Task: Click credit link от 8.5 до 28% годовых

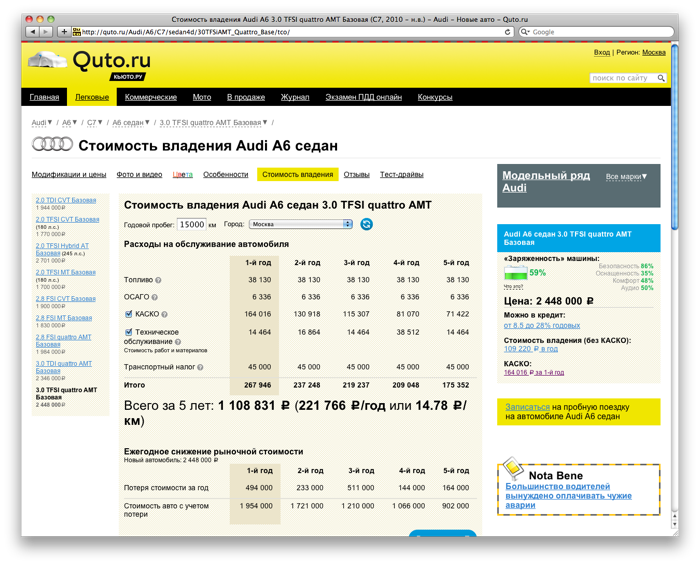Action: tap(542, 325)
